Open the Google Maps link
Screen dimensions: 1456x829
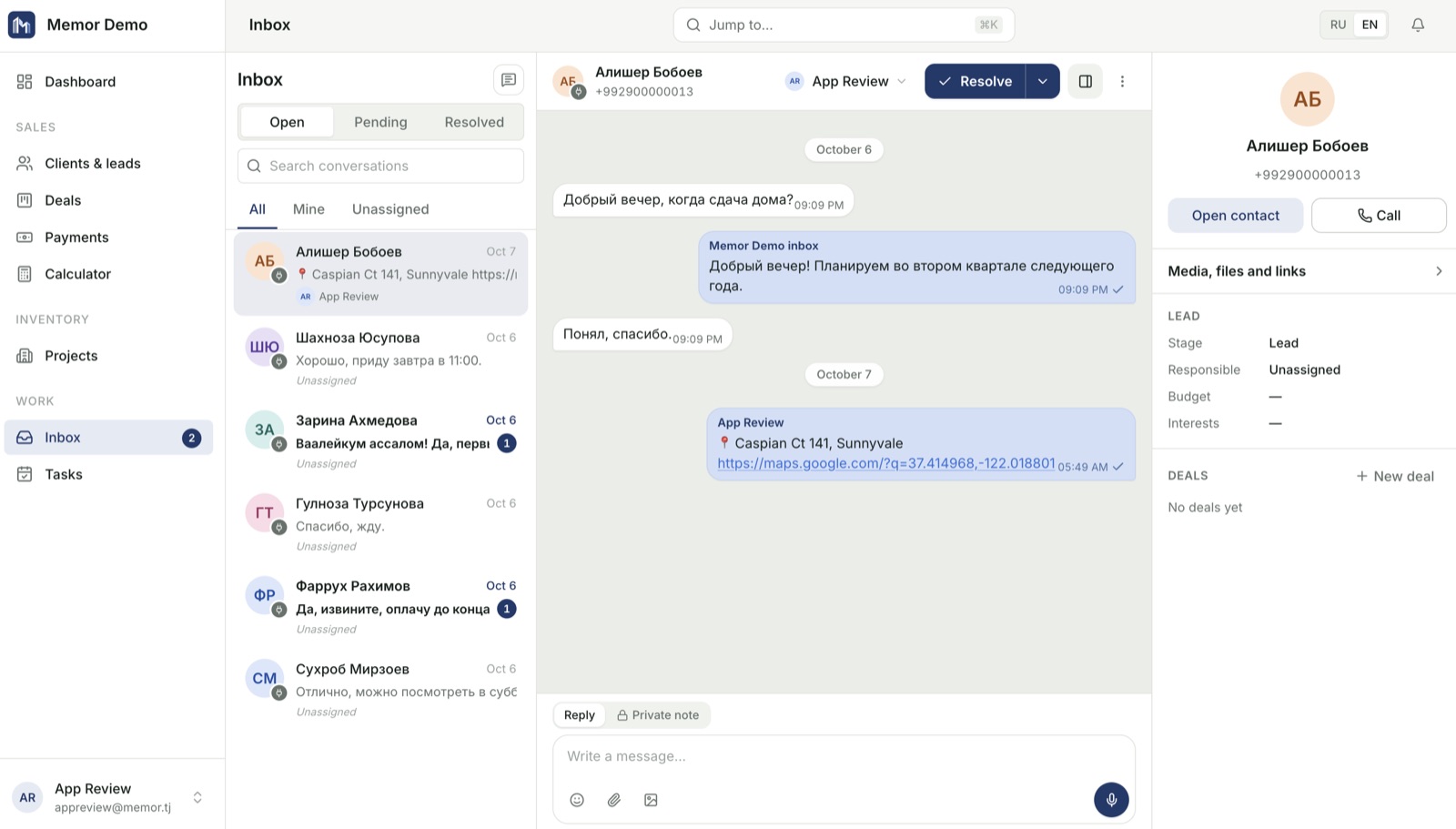pos(886,463)
